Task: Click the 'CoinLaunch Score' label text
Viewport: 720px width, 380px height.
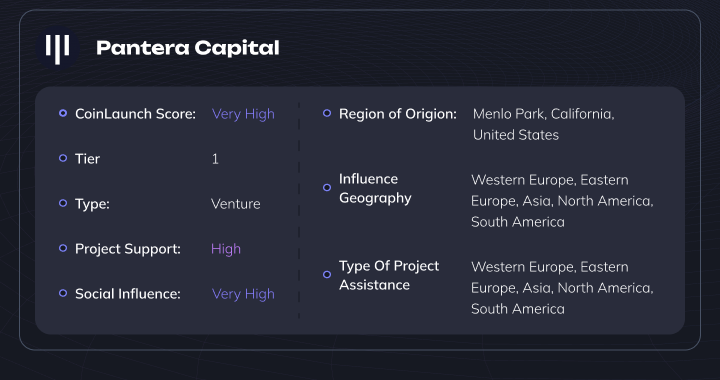Action: pos(135,114)
